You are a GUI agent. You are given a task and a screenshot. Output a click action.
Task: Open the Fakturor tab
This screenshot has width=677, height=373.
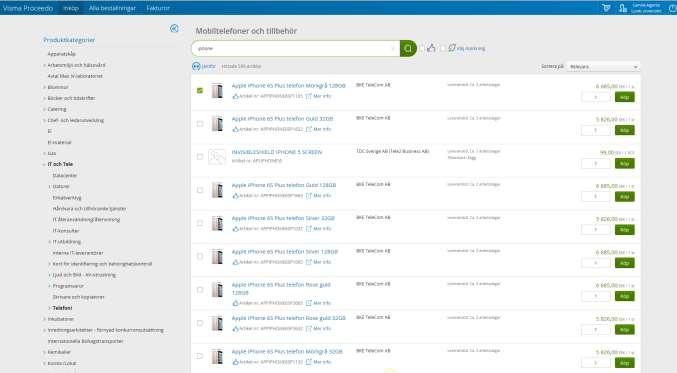click(x=158, y=8)
